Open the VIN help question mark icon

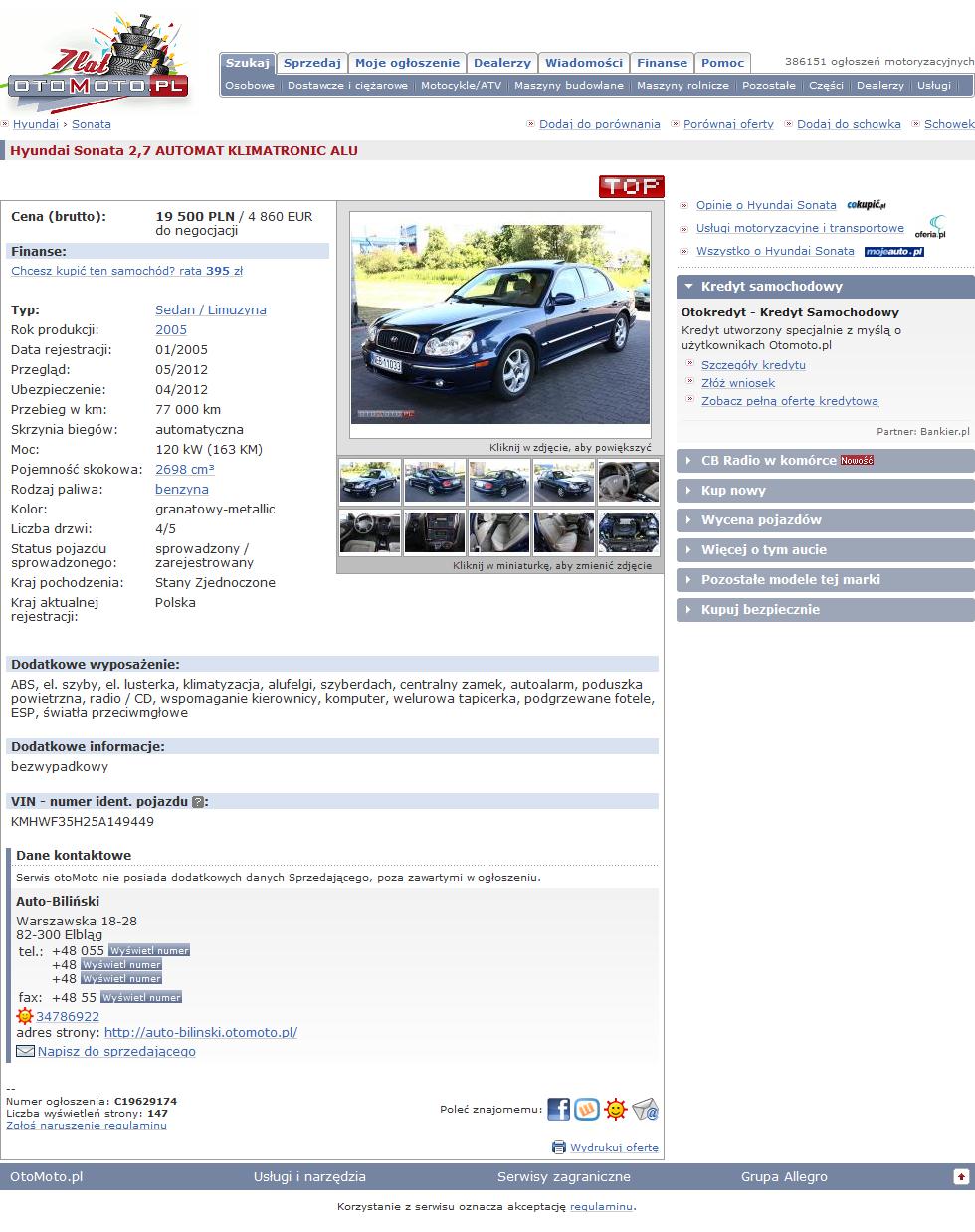(198, 801)
